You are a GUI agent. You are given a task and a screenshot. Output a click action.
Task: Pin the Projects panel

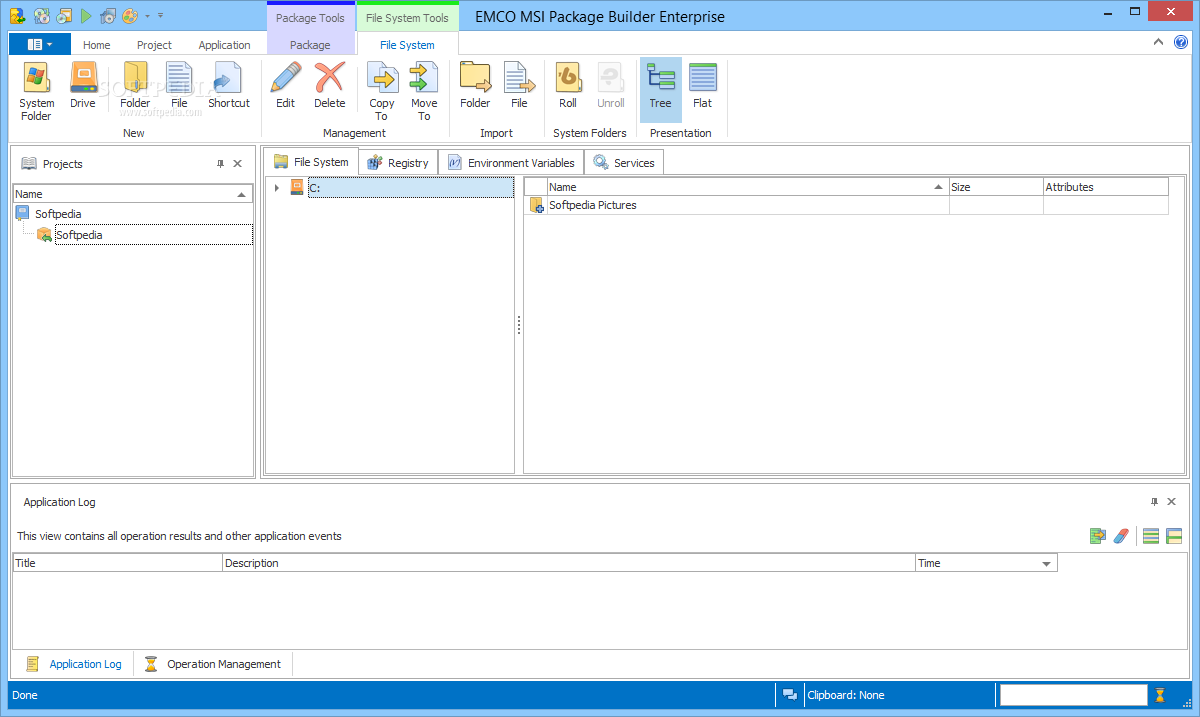(x=221, y=164)
